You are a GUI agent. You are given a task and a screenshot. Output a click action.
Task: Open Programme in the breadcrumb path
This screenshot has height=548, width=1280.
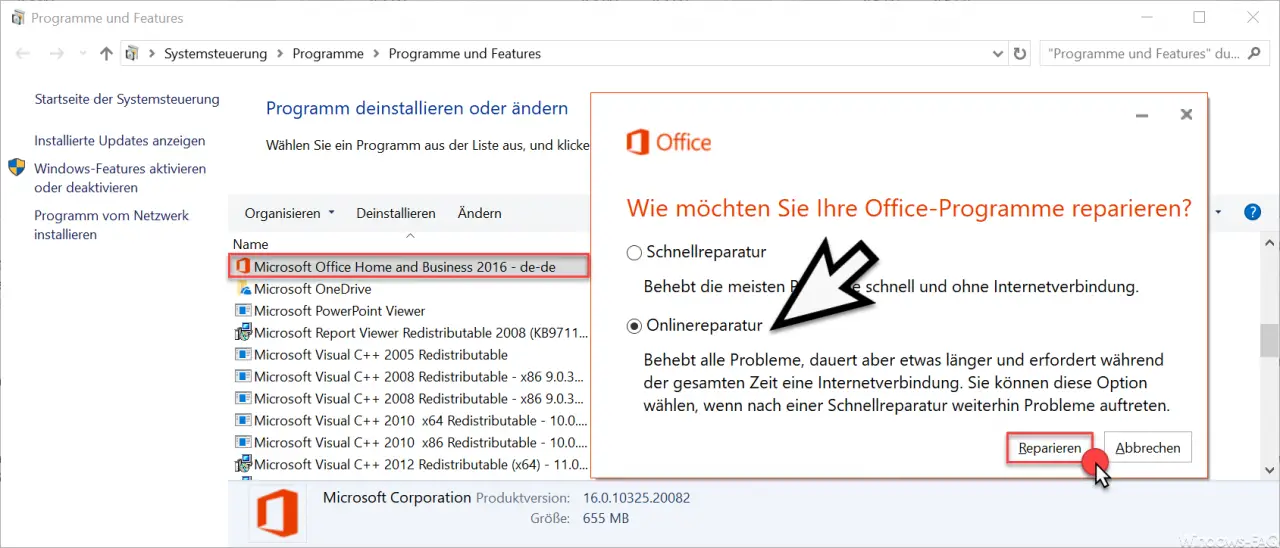coord(328,54)
